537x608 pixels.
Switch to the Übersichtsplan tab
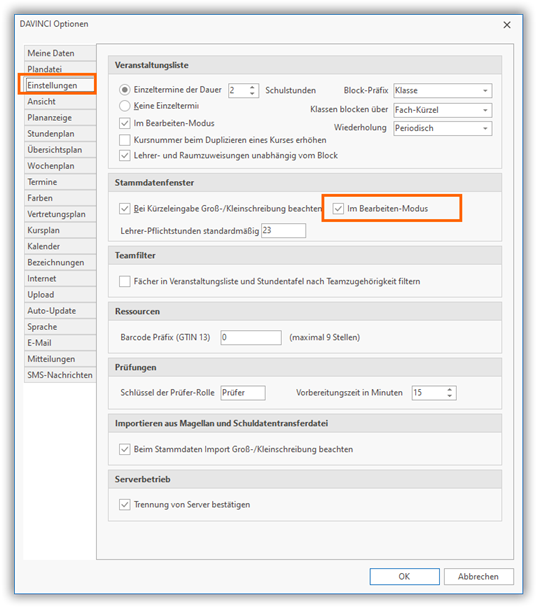[x=60, y=150]
